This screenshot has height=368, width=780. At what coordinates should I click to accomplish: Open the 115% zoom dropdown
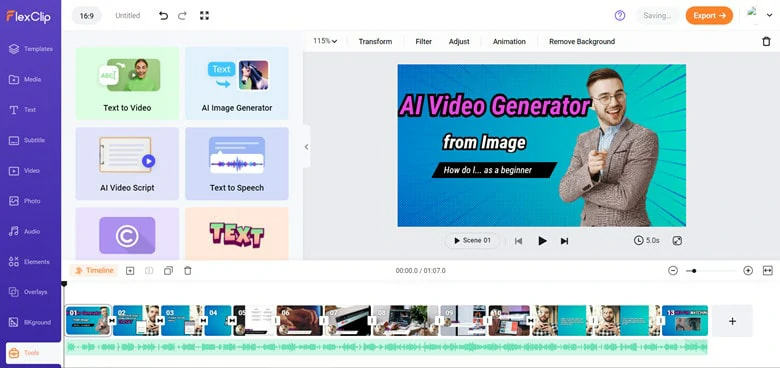(x=325, y=41)
